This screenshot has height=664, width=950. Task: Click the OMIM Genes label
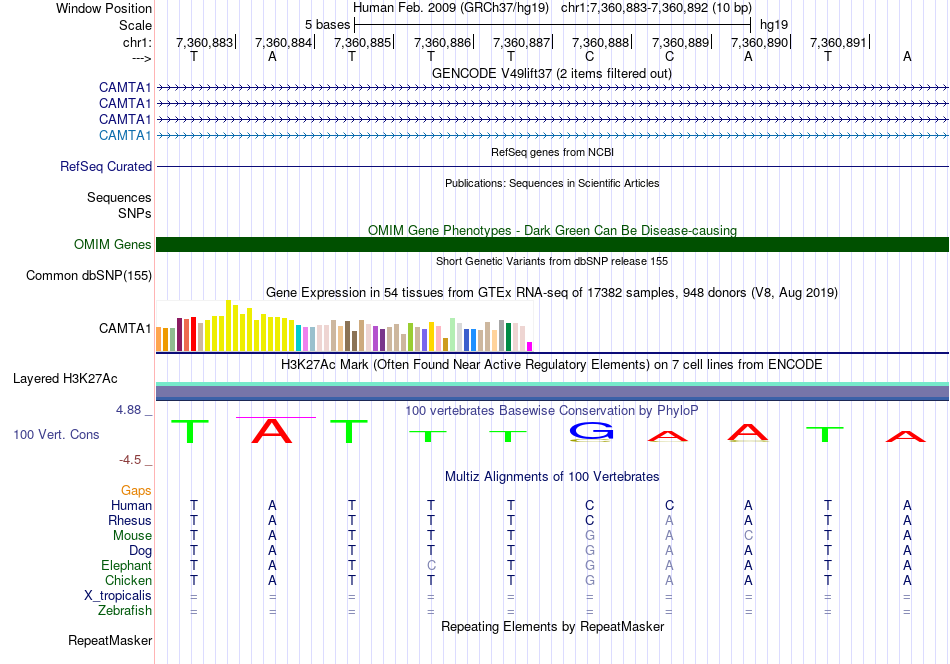tap(113, 244)
